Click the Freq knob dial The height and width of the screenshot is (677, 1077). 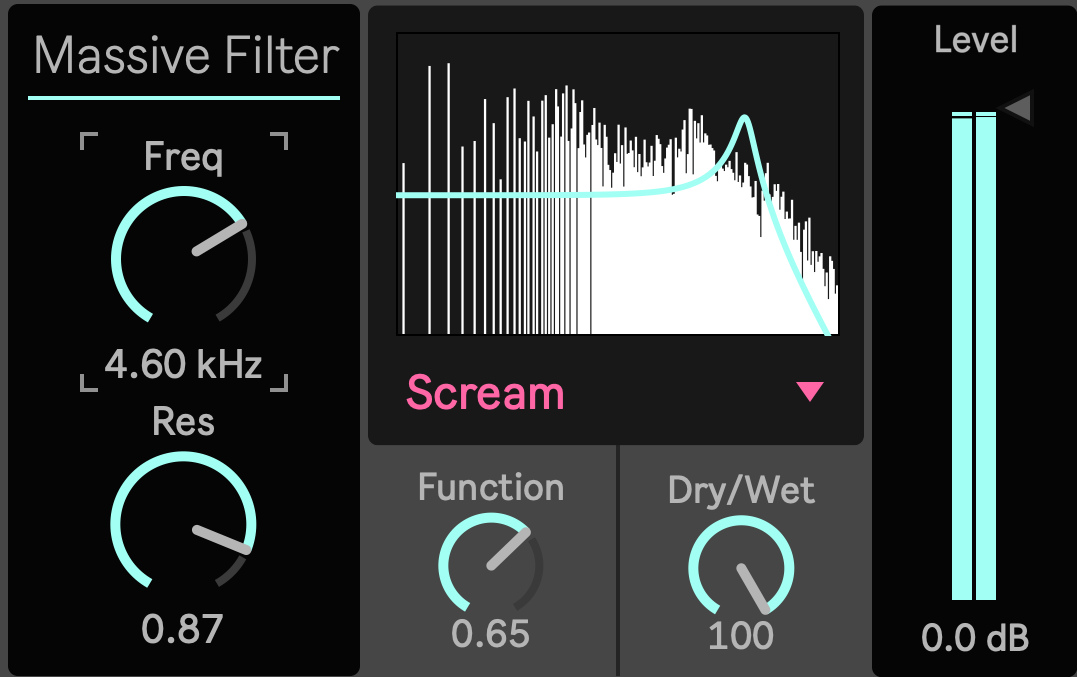[183, 257]
